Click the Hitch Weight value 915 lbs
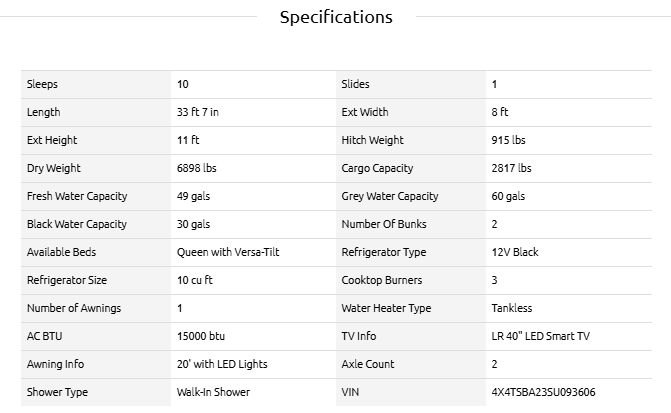Viewport: 671px width, 413px height. pyautogui.click(x=509, y=140)
